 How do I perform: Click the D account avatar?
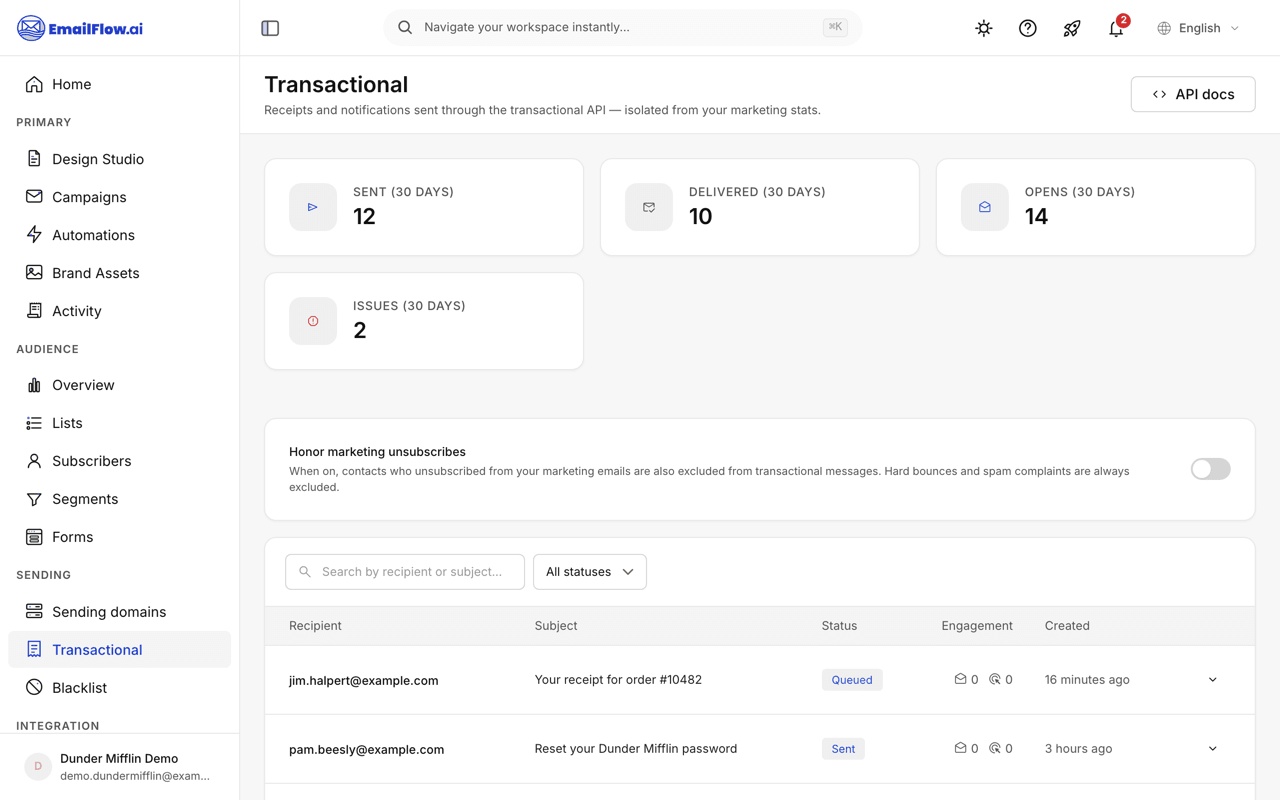point(38,767)
